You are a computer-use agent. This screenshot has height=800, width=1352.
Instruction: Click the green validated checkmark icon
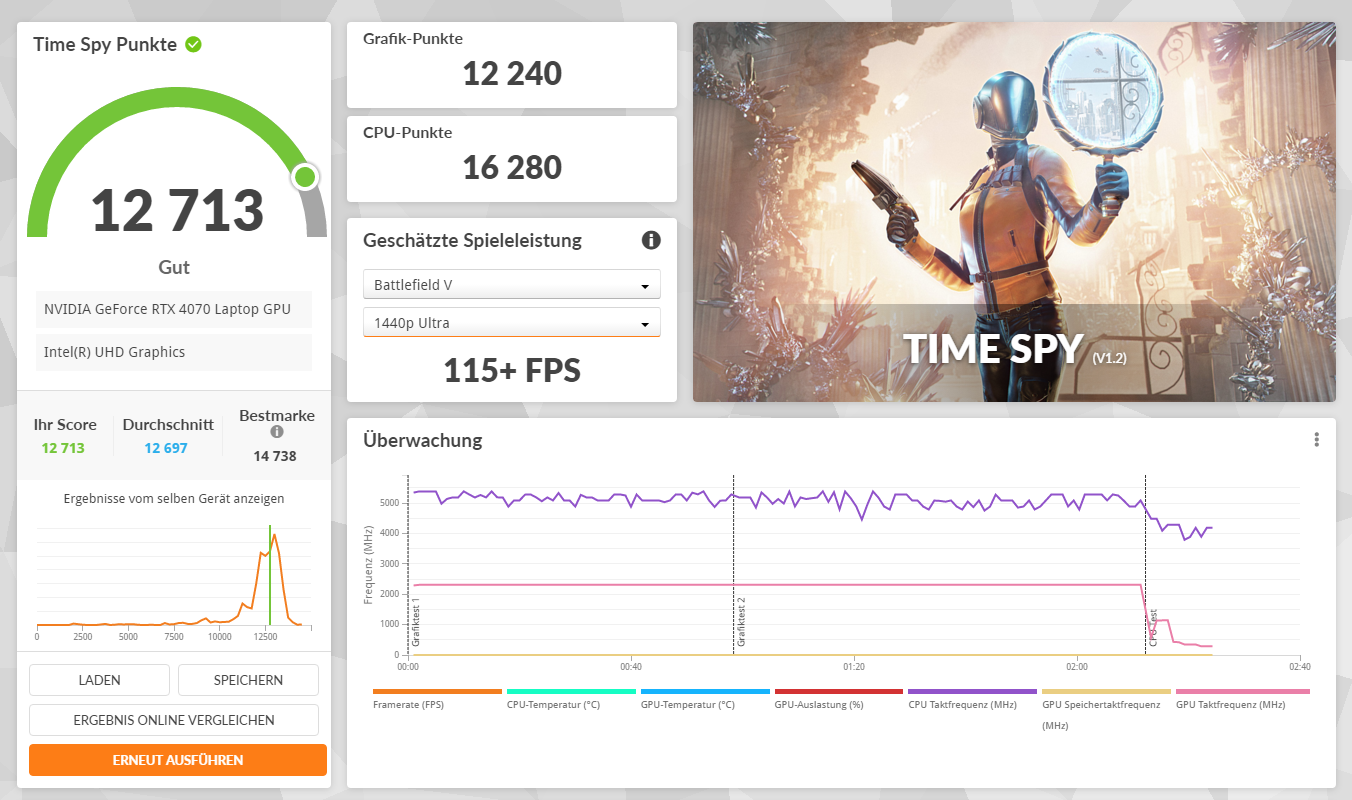pyautogui.click(x=194, y=44)
